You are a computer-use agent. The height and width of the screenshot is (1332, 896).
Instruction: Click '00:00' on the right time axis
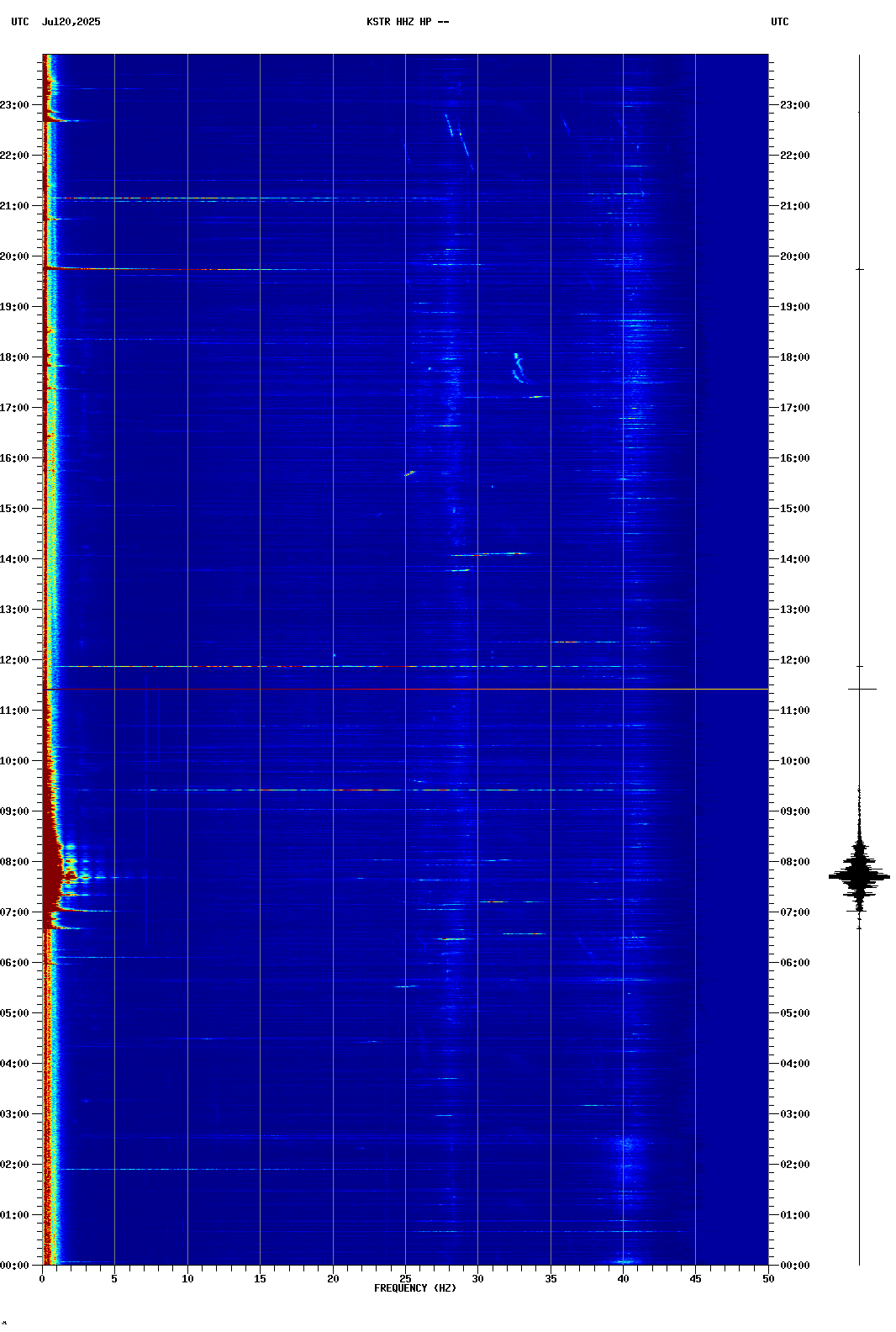(795, 1266)
